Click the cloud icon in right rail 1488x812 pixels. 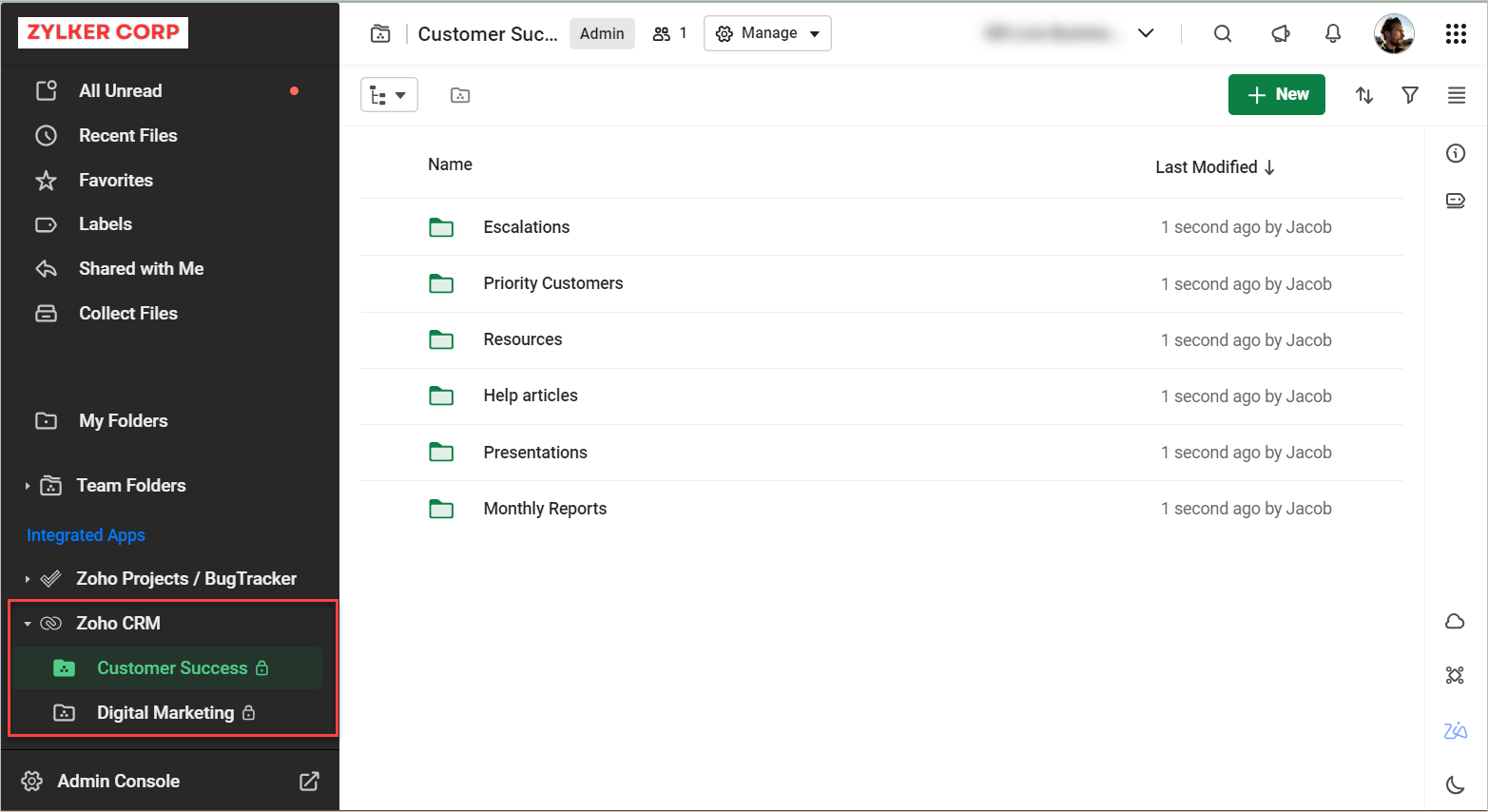(x=1455, y=621)
